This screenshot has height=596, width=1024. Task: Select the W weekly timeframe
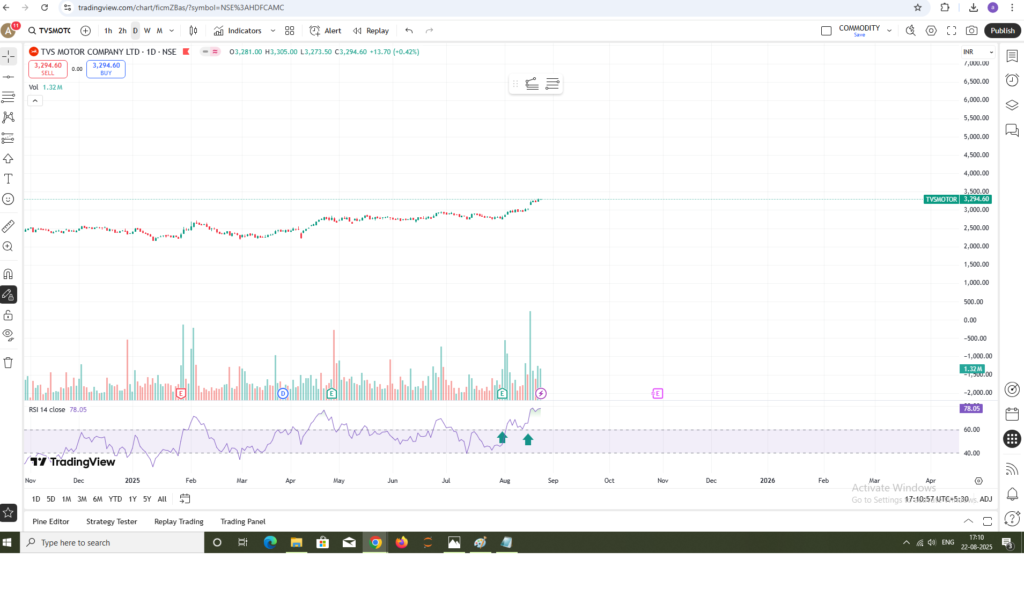click(x=147, y=31)
